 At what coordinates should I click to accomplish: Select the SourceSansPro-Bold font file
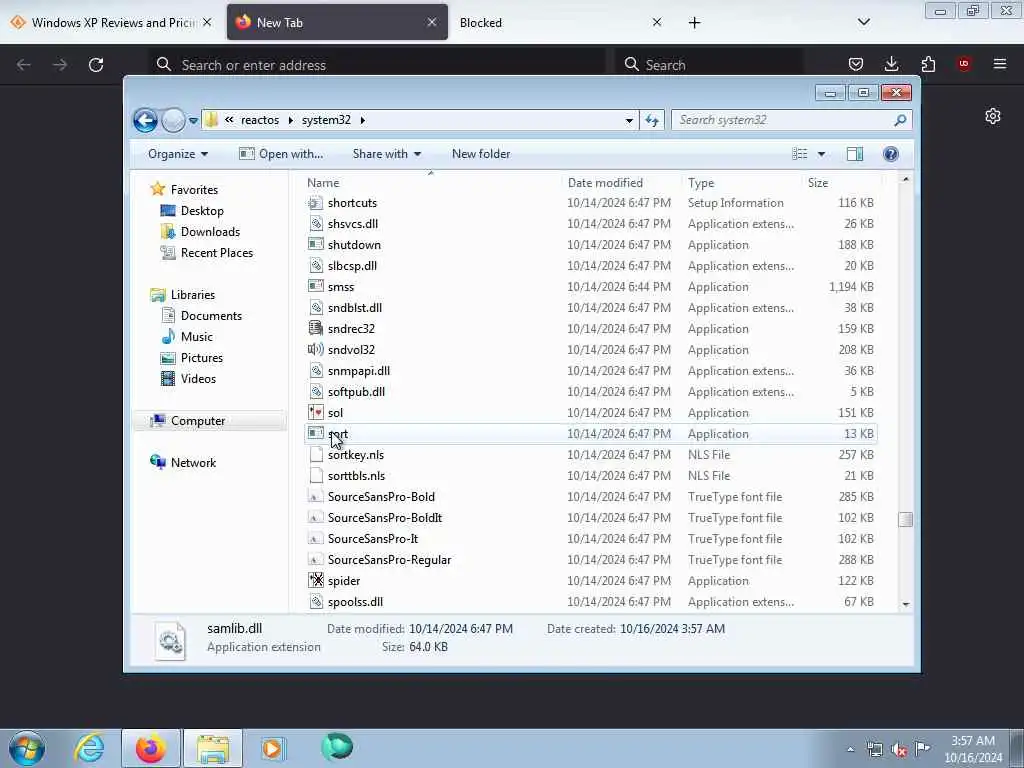click(381, 497)
